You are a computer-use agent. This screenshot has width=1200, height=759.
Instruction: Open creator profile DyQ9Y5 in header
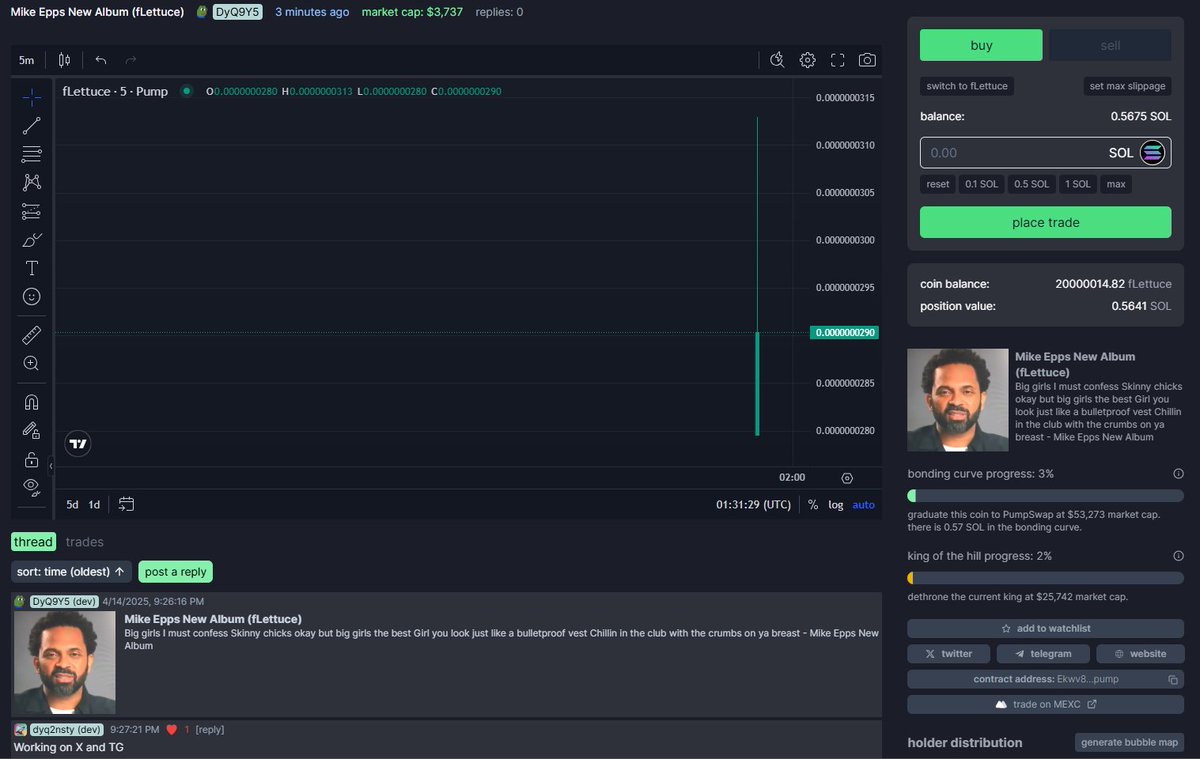[x=237, y=12]
